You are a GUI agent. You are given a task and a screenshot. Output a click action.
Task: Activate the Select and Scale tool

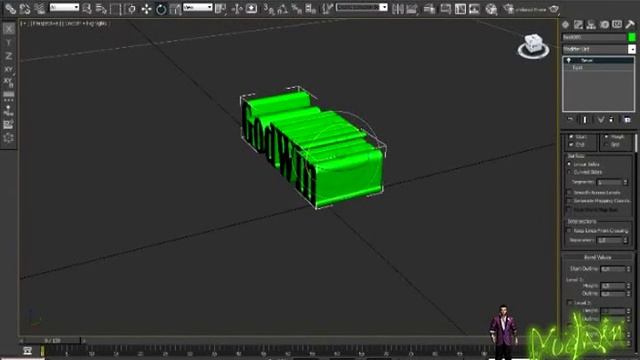176,8
